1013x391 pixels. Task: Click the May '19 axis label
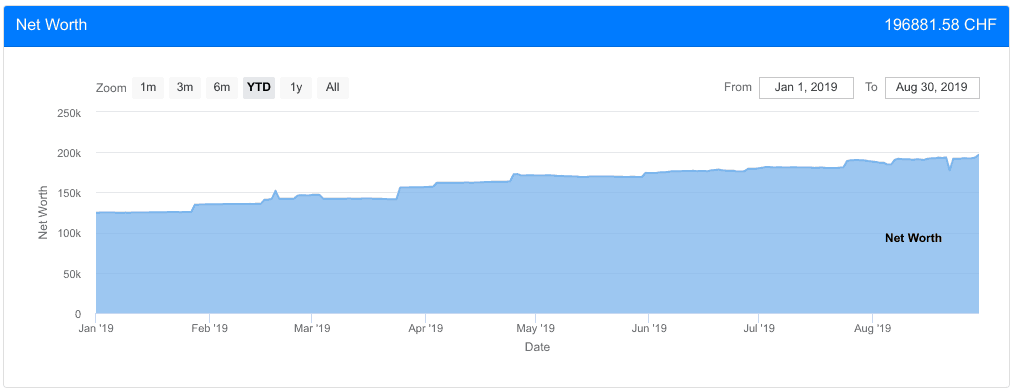(x=535, y=328)
